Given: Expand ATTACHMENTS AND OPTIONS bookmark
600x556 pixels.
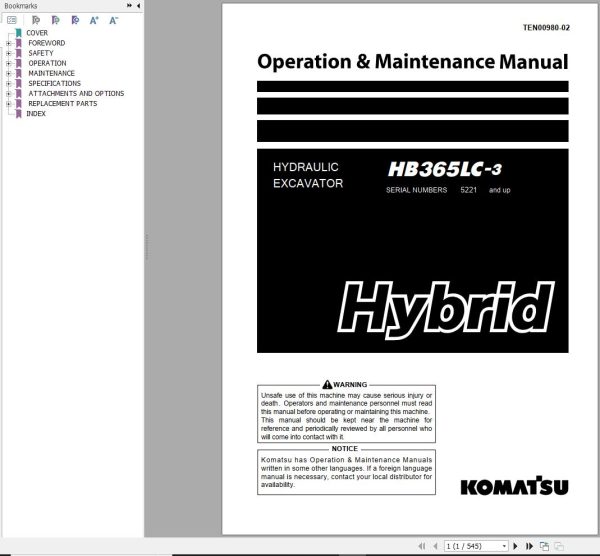Looking at the screenshot, I should coord(8,93).
